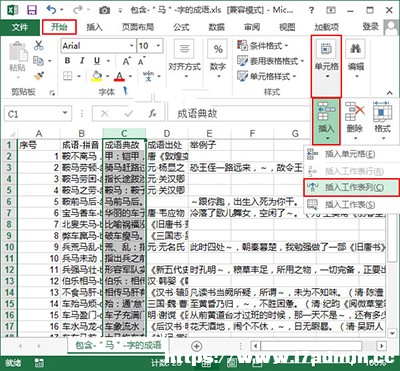The image size is (400, 371).
Task: Select 插入单元格(E) menu entry
Action: pyautogui.click(x=351, y=154)
